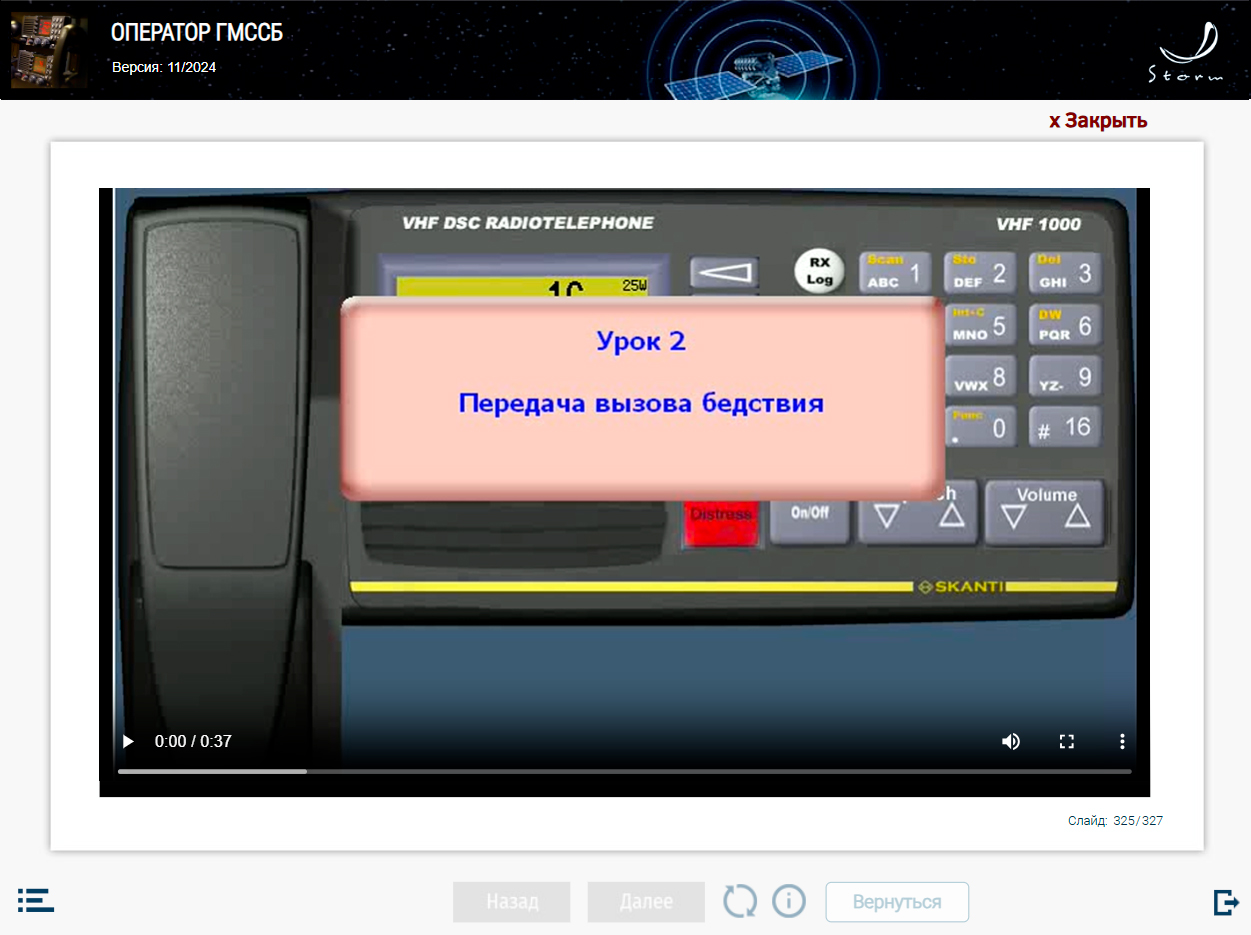
Task: Click the Назад button
Action: [512, 902]
